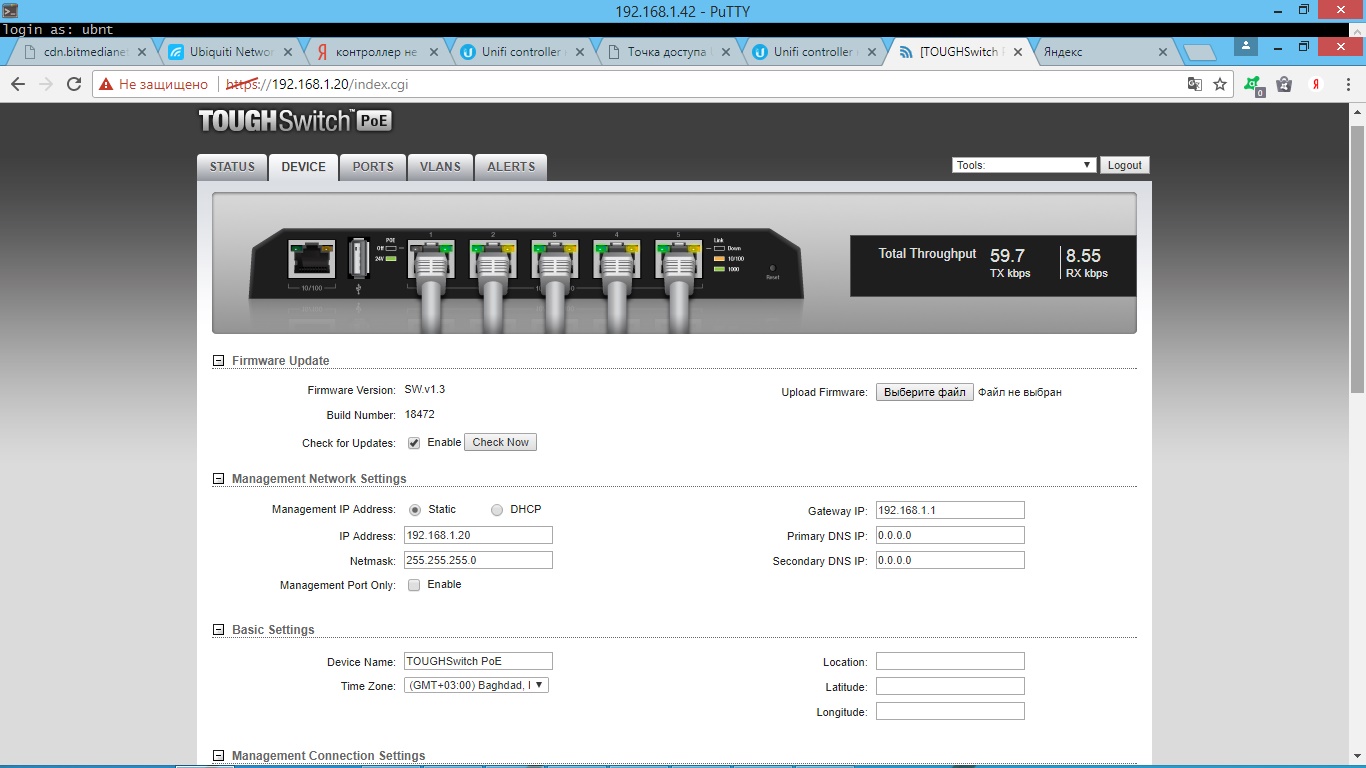Open a new browser tab
Image resolution: width=1366 pixels, height=768 pixels.
pos(1199,52)
